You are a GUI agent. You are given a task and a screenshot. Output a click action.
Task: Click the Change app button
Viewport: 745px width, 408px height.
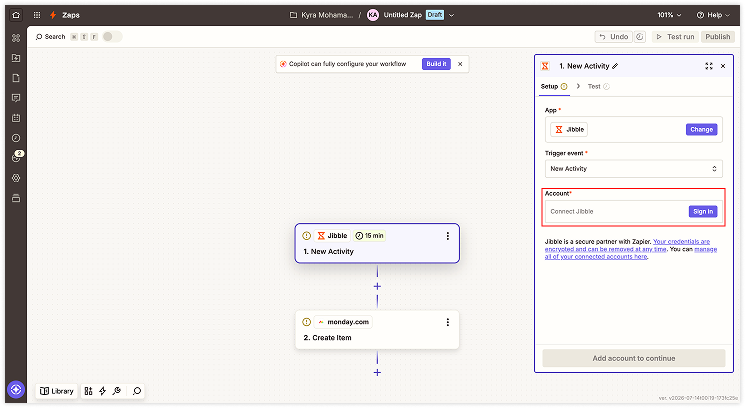click(x=701, y=129)
